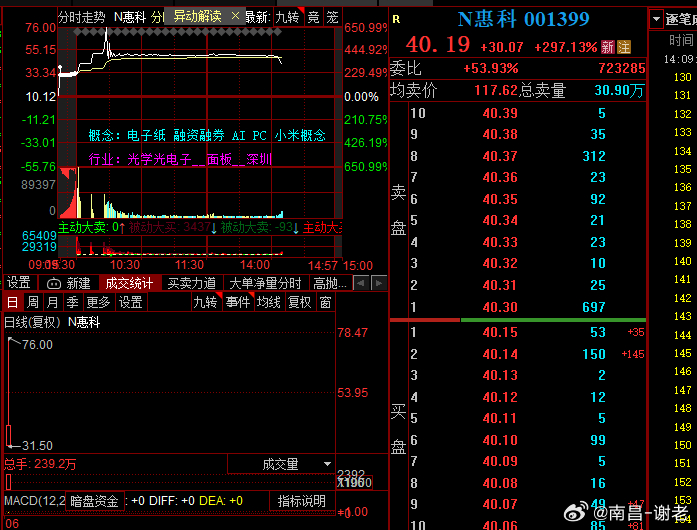
Task: Expand the 更多 period options
Action: point(98,303)
